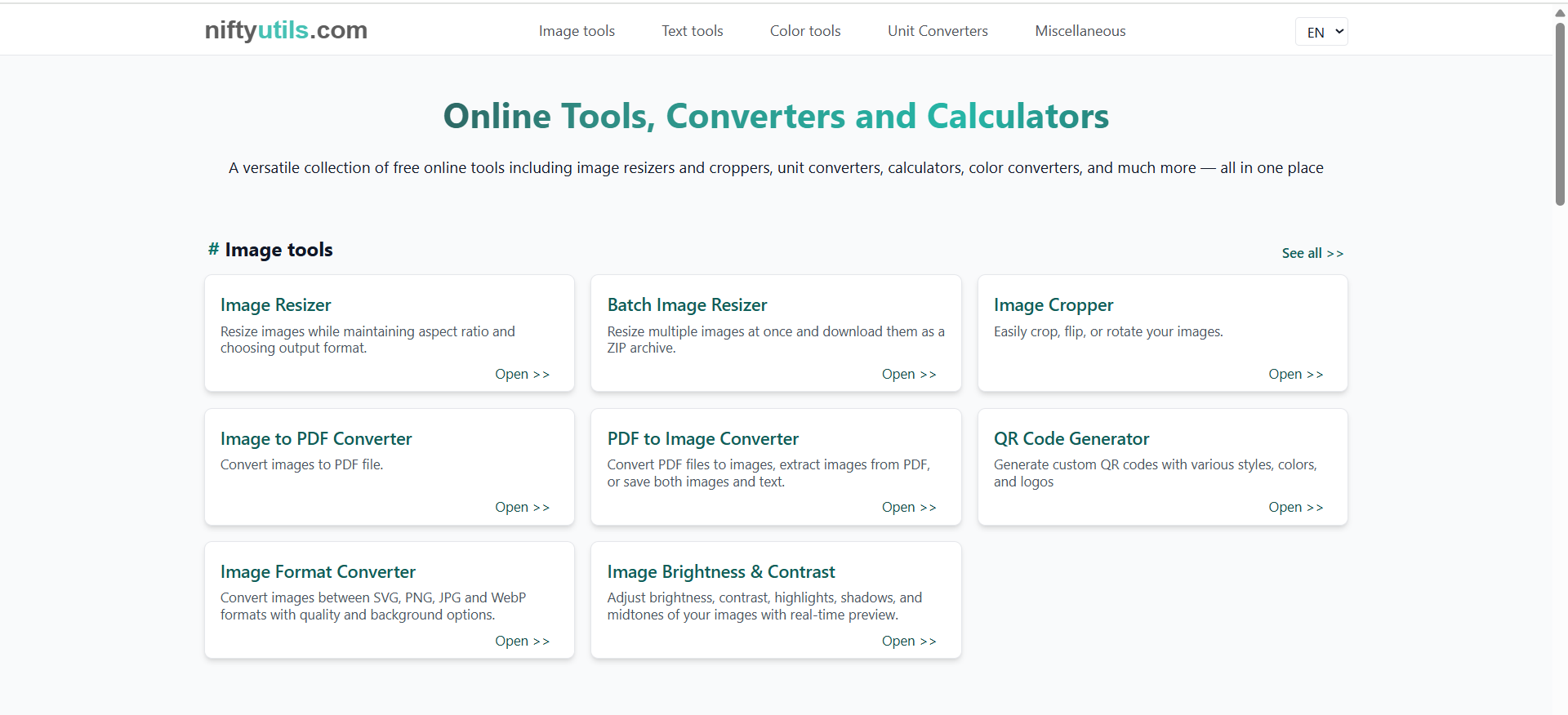Click Open on QR Code Generator card
The image size is (1568, 715).
click(x=1295, y=507)
